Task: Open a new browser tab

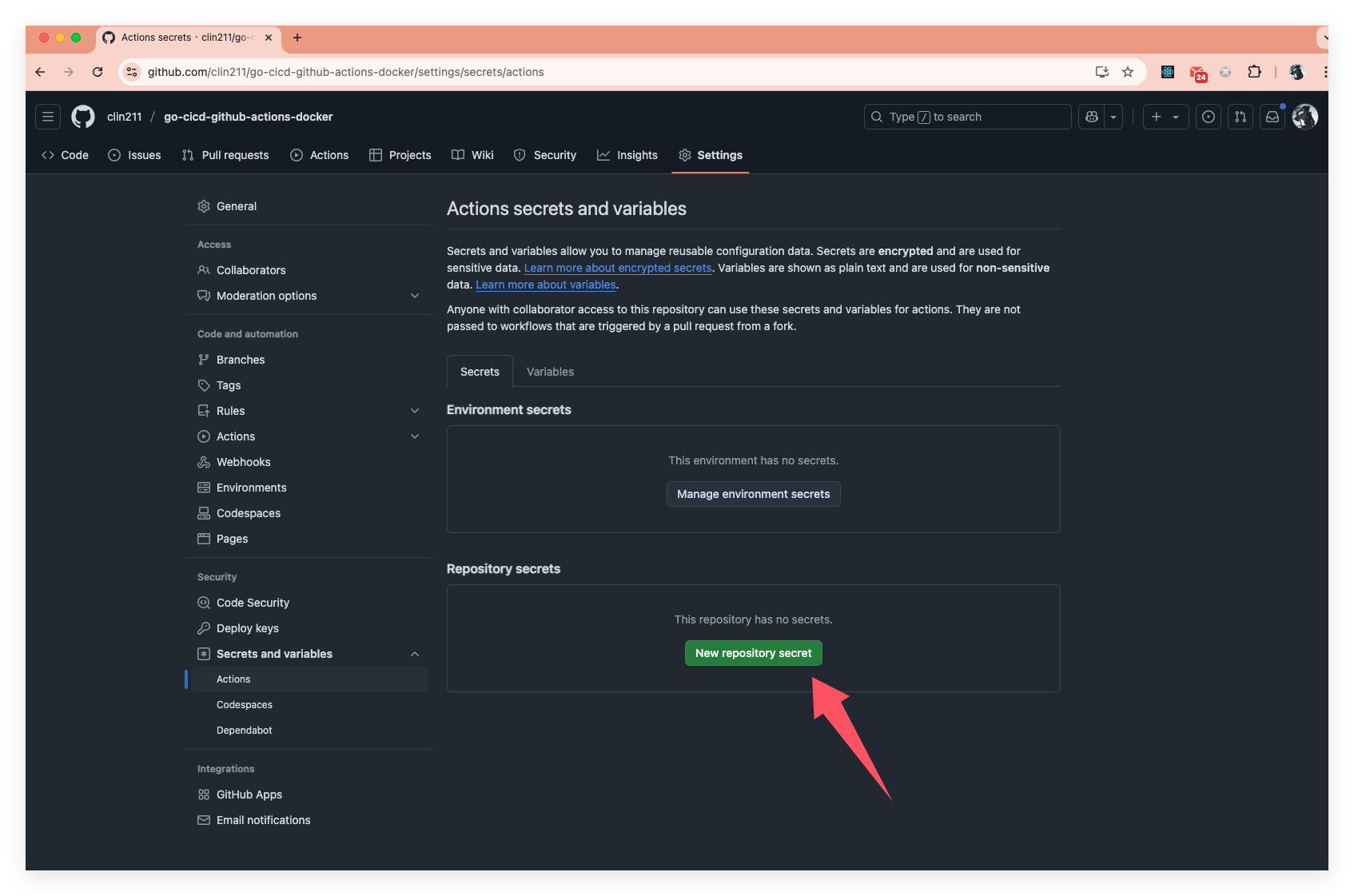Action: (297, 38)
